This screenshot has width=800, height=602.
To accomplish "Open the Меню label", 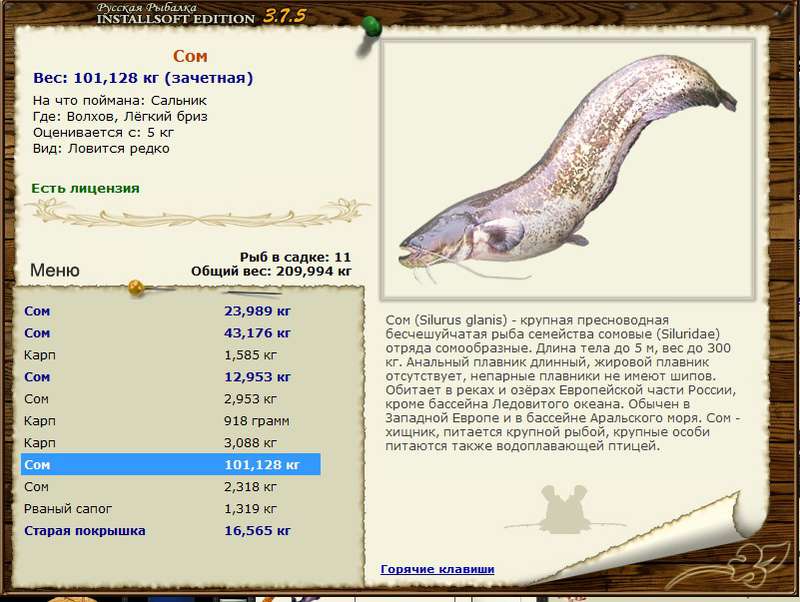I will pyautogui.click(x=55, y=270).
